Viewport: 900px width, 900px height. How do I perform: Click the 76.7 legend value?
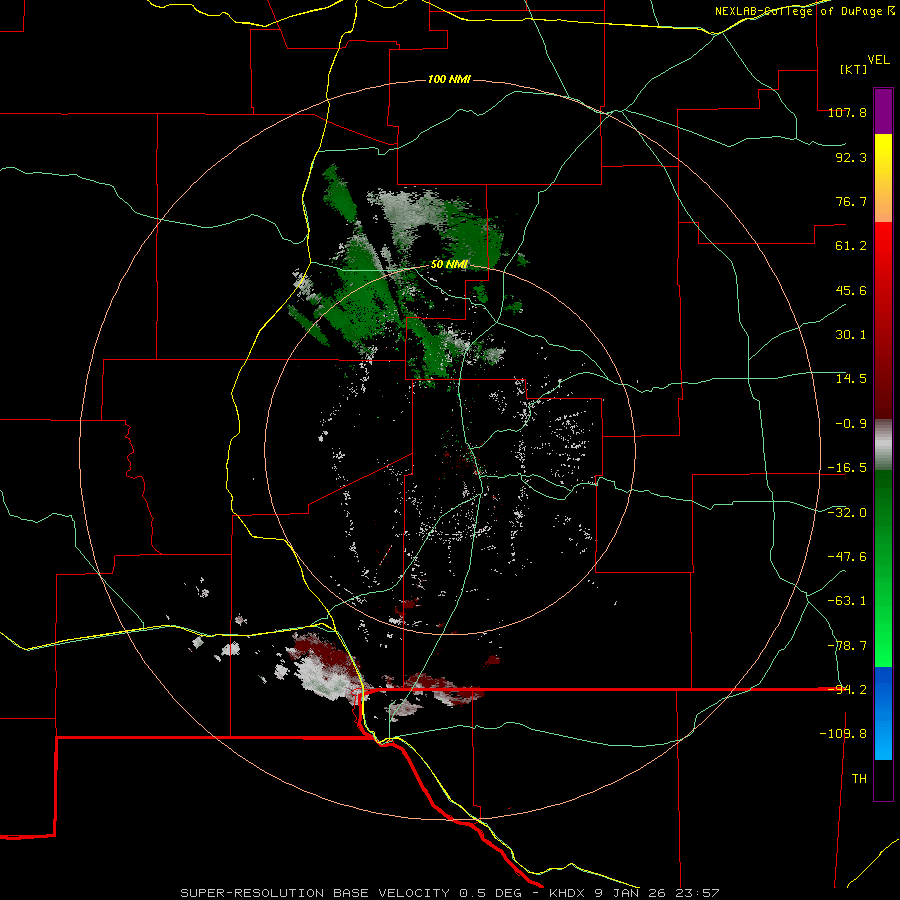[x=851, y=201]
